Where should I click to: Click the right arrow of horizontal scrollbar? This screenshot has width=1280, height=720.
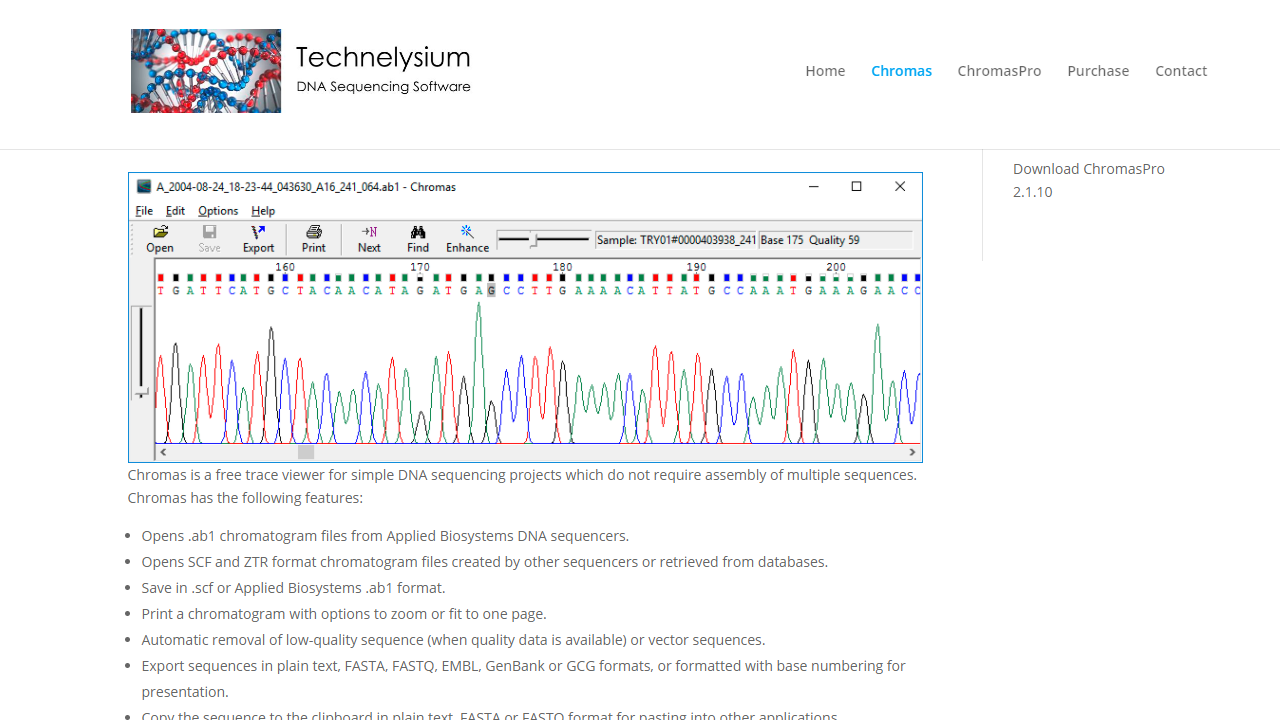[912, 452]
